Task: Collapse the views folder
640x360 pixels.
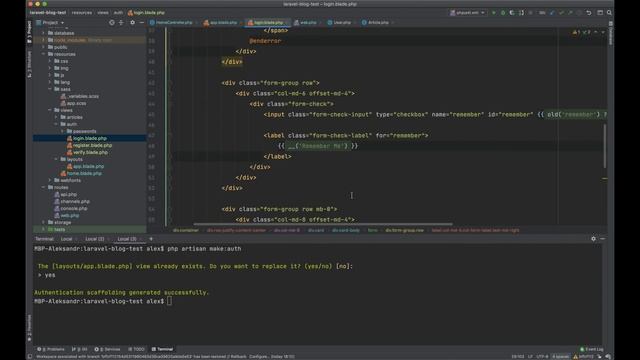Action: pyautogui.click(x=50, y=110)
